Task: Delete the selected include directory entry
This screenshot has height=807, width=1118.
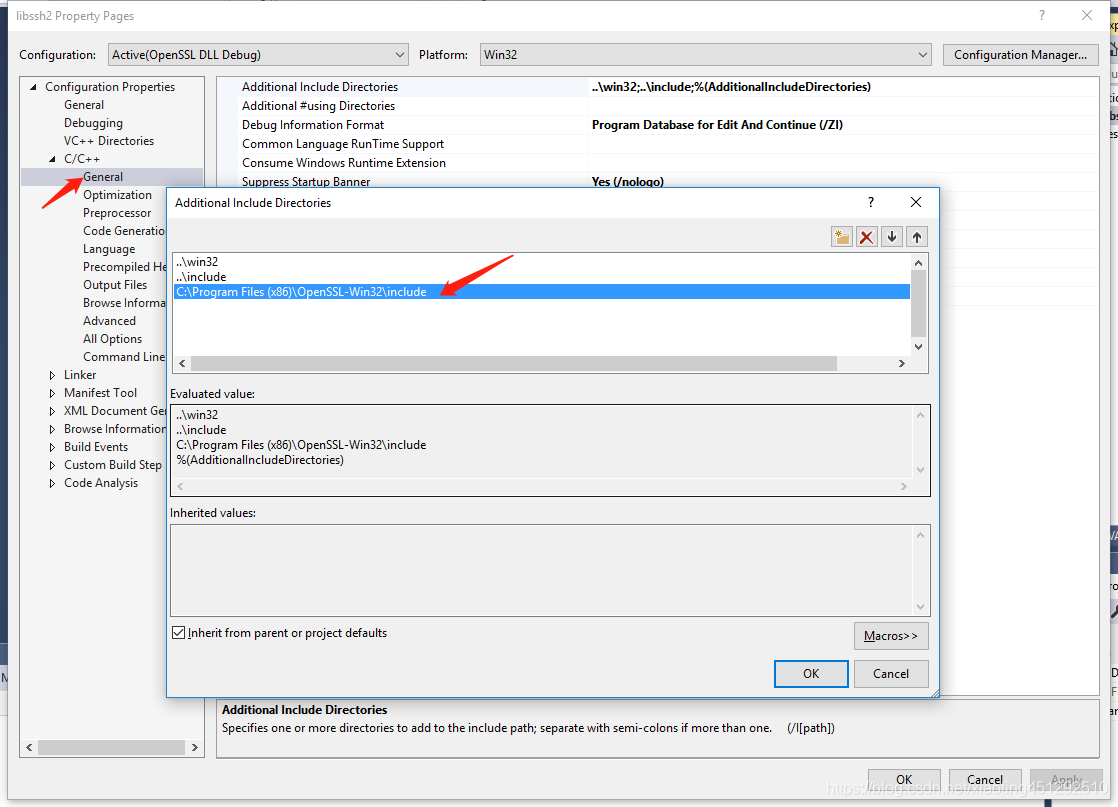Action: (866, 236)
